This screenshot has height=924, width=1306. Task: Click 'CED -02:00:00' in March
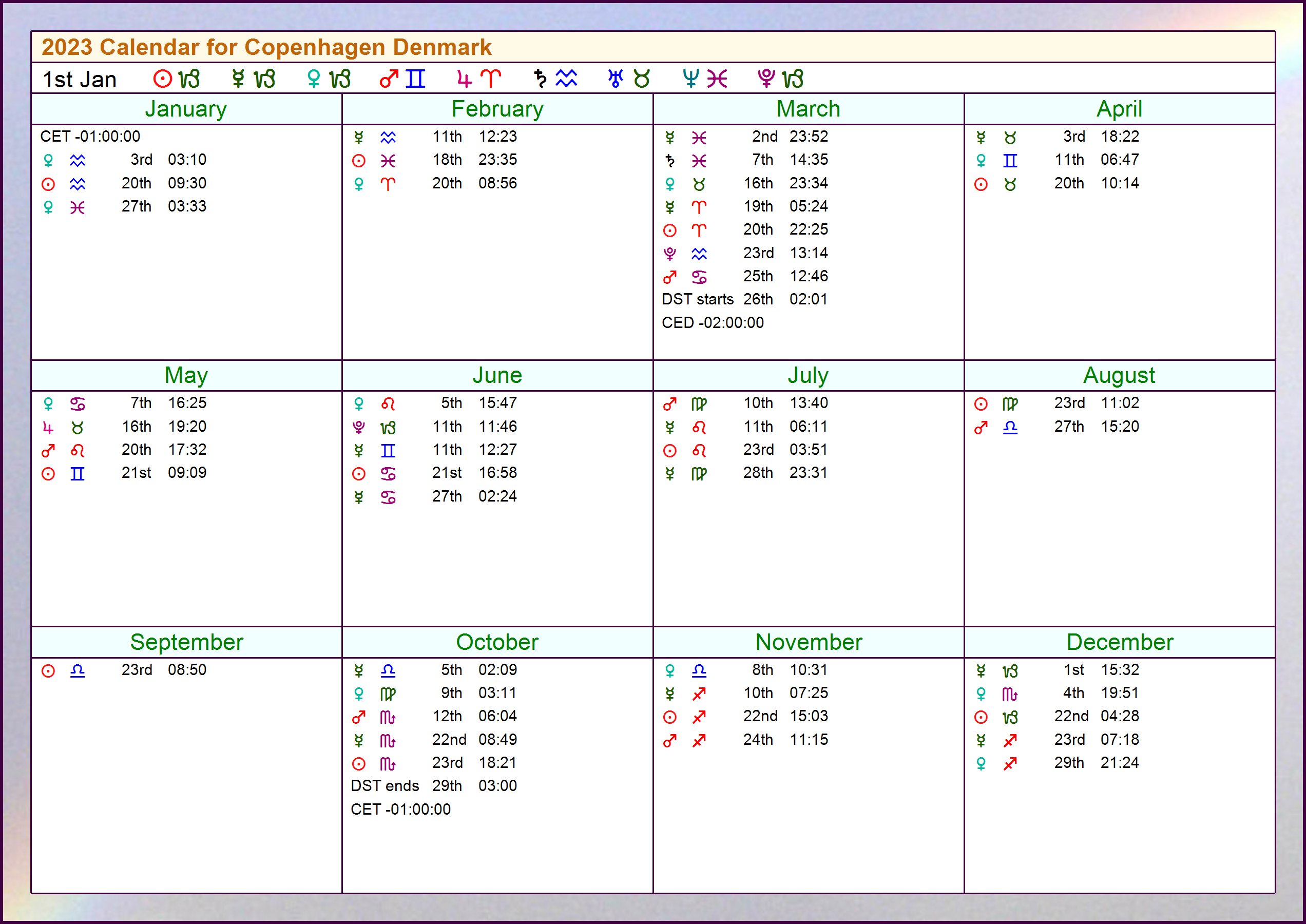tap(713, 323)
